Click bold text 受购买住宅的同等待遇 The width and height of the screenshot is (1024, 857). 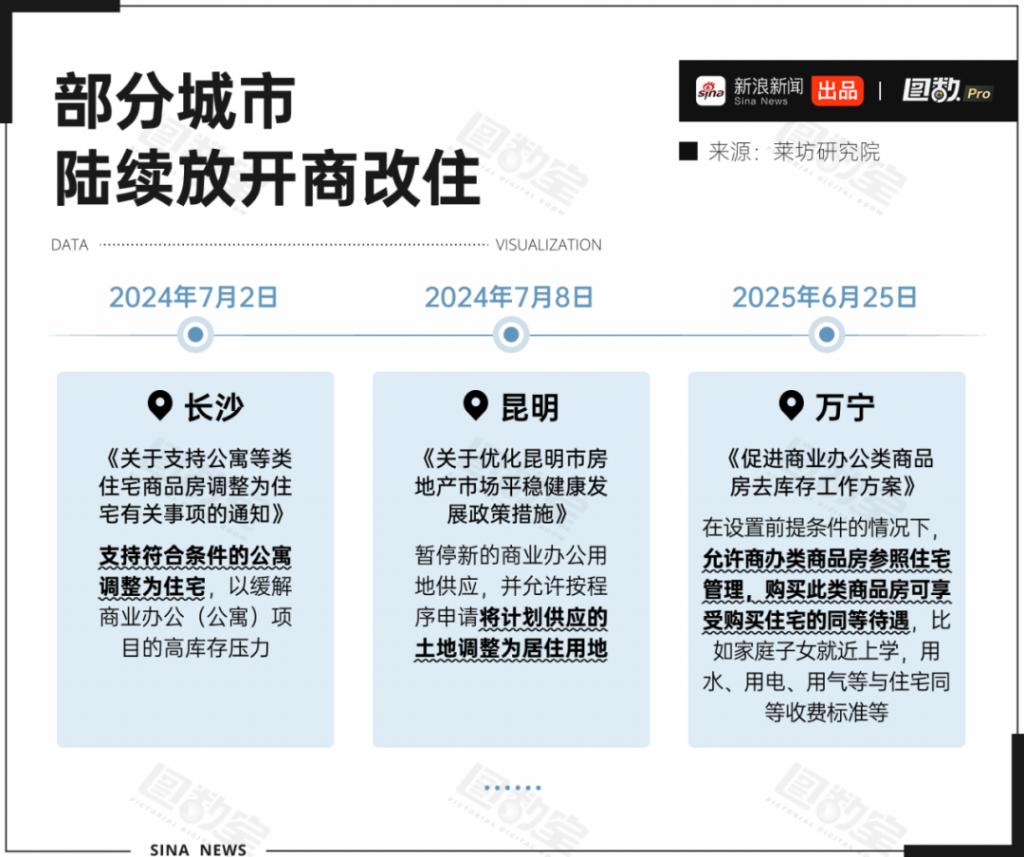click(x=806, y=621)
